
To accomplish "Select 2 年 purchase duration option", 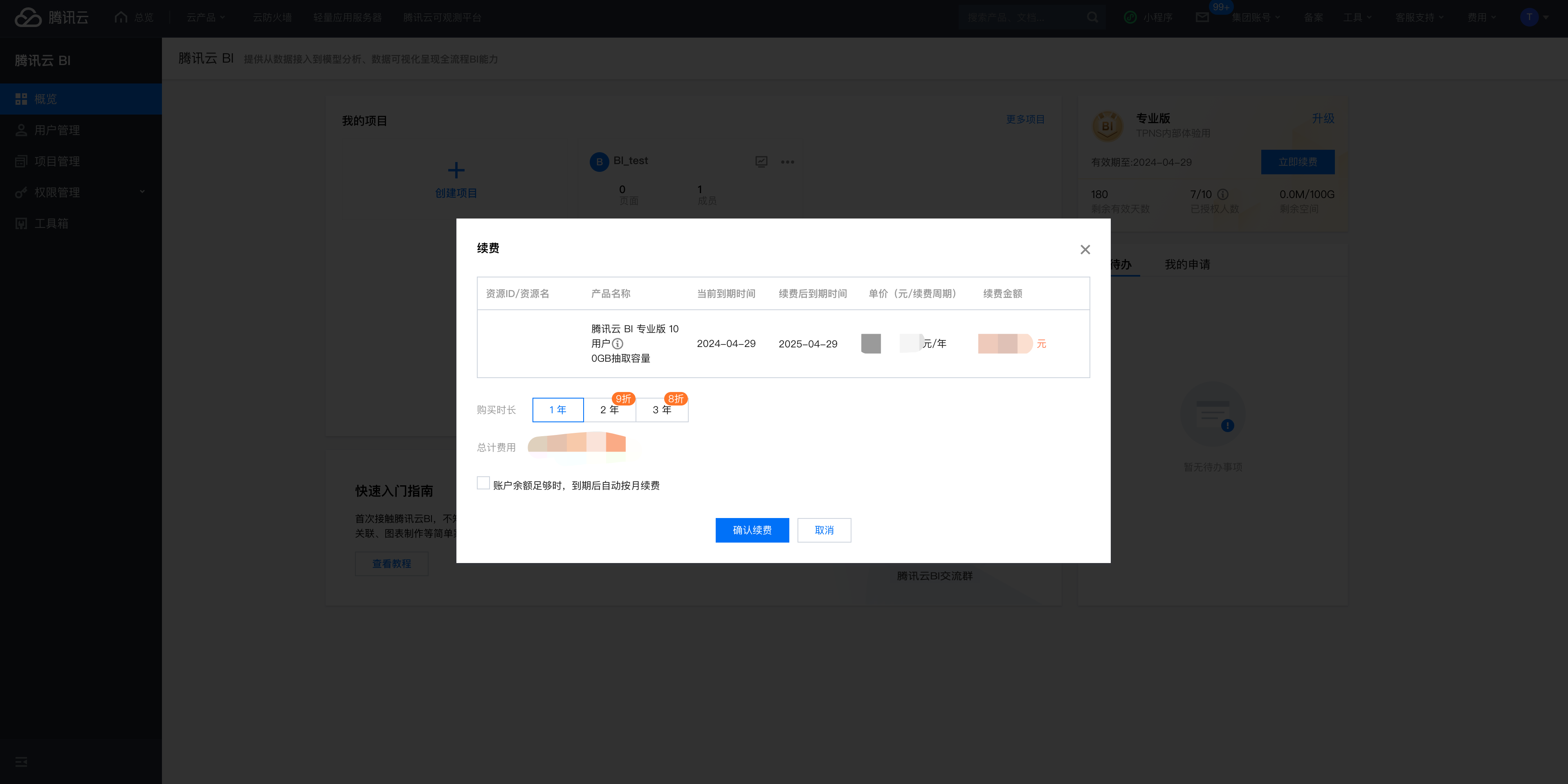I will point(609,410).
